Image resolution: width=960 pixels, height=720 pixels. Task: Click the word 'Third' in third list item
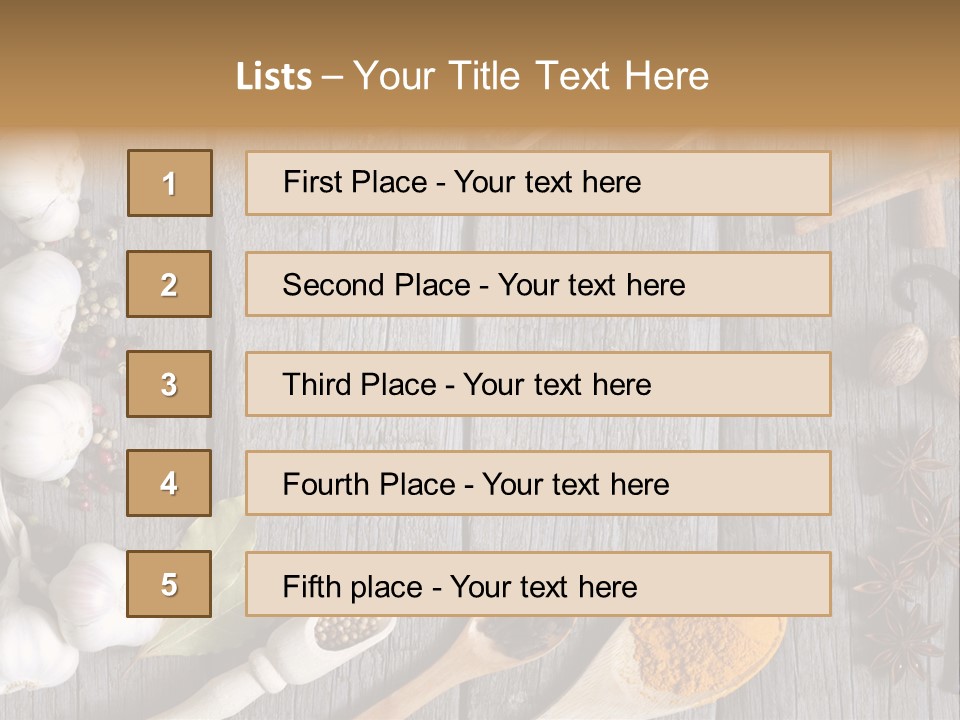[x=317, y=384]
